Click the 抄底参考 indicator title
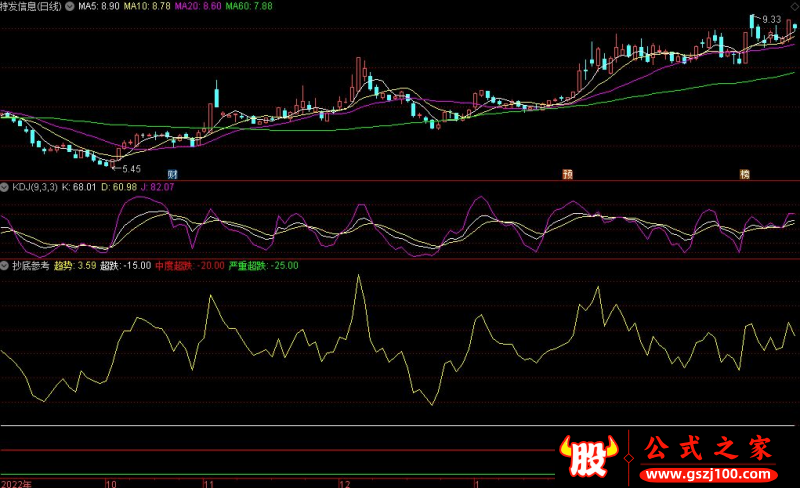The width and height of the screenshot is (800, 488). click(30, 266)
